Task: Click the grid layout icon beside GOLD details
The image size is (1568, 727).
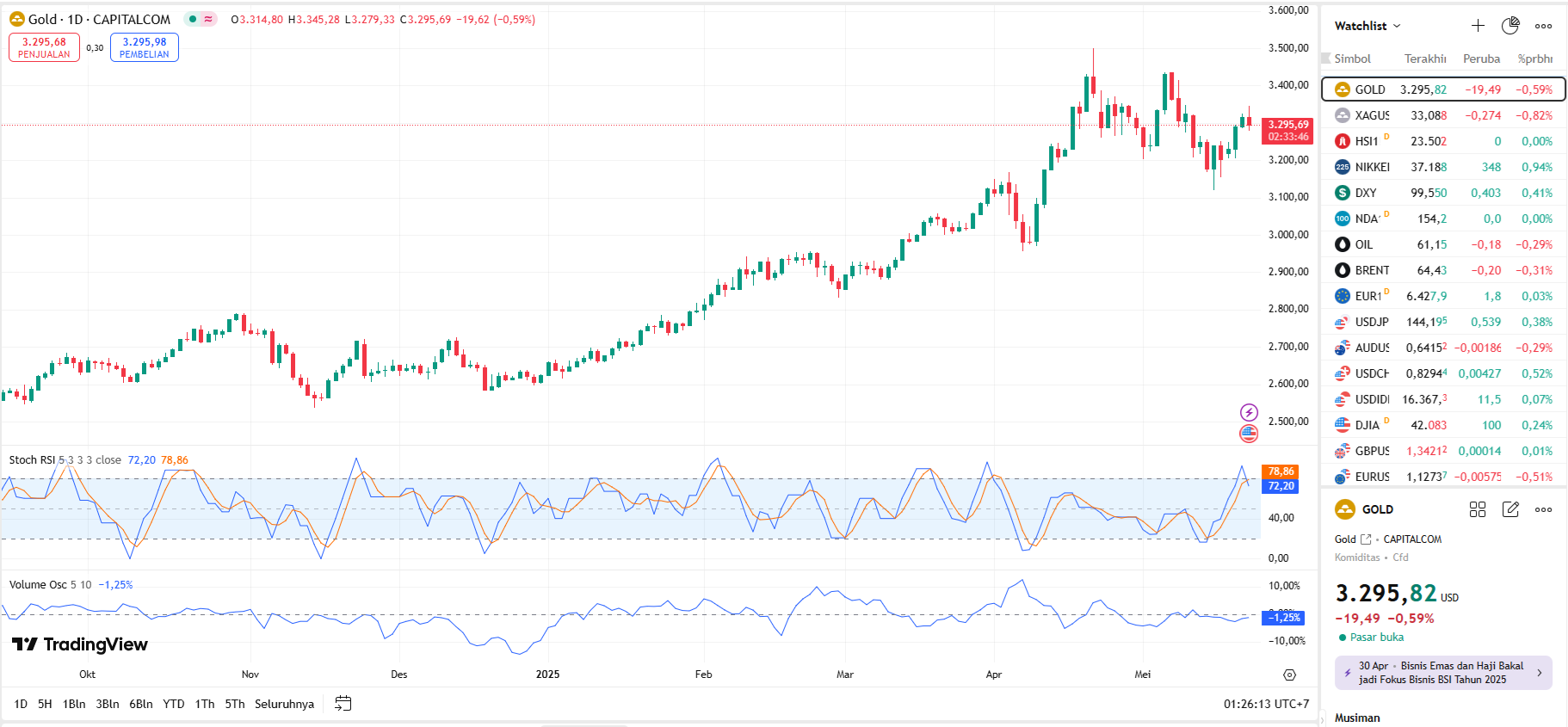Action: tap(1478, 509)
